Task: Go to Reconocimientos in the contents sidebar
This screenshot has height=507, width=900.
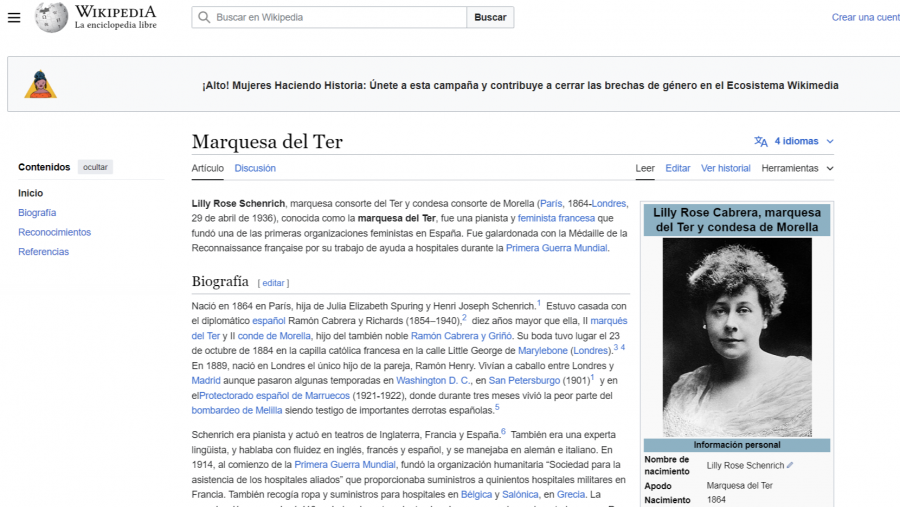Action: point(55,232)
